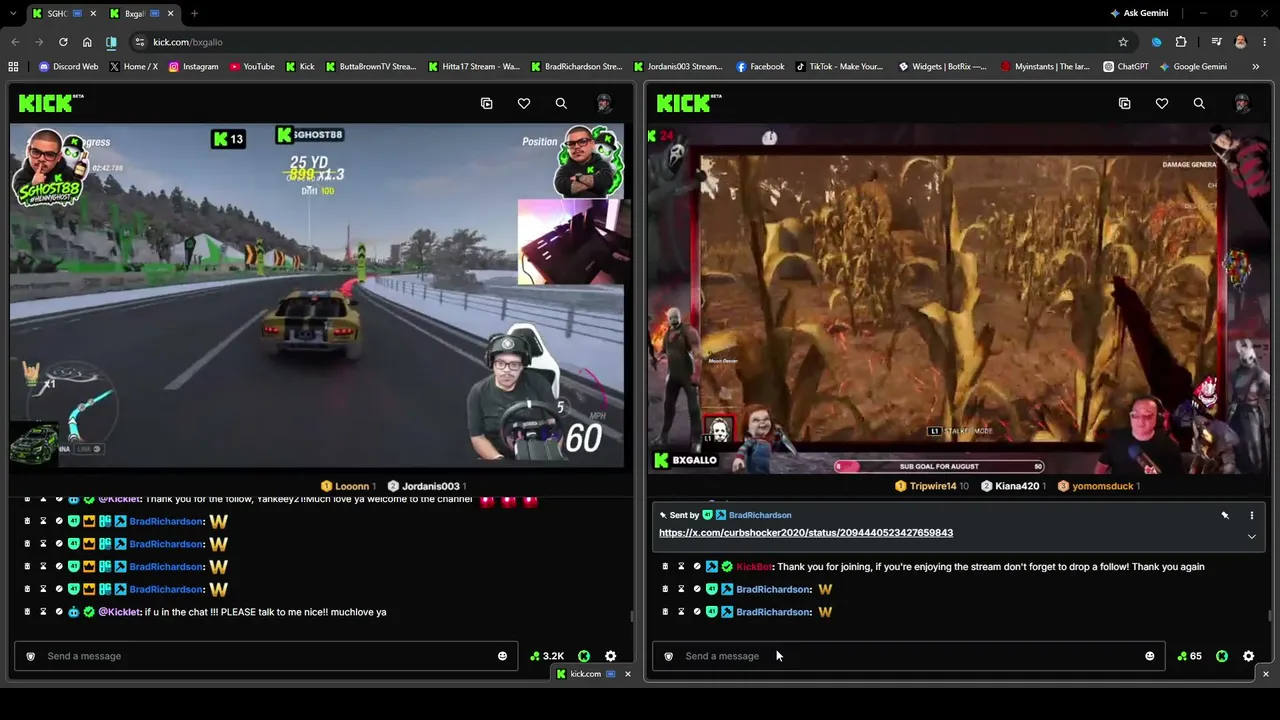Open pinned x.com curbshocker2020 link
Image resolution: width=1280 pixels, height=720 pixels.
click(x=806, y=533)
